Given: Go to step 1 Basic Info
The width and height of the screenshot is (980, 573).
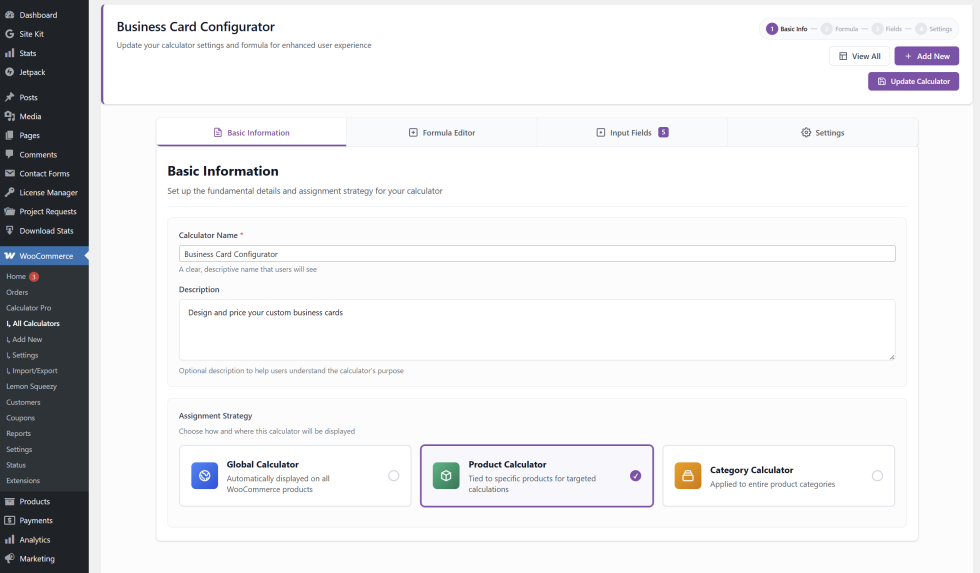Looking at the screenshot, I should (x=787, y=29).
